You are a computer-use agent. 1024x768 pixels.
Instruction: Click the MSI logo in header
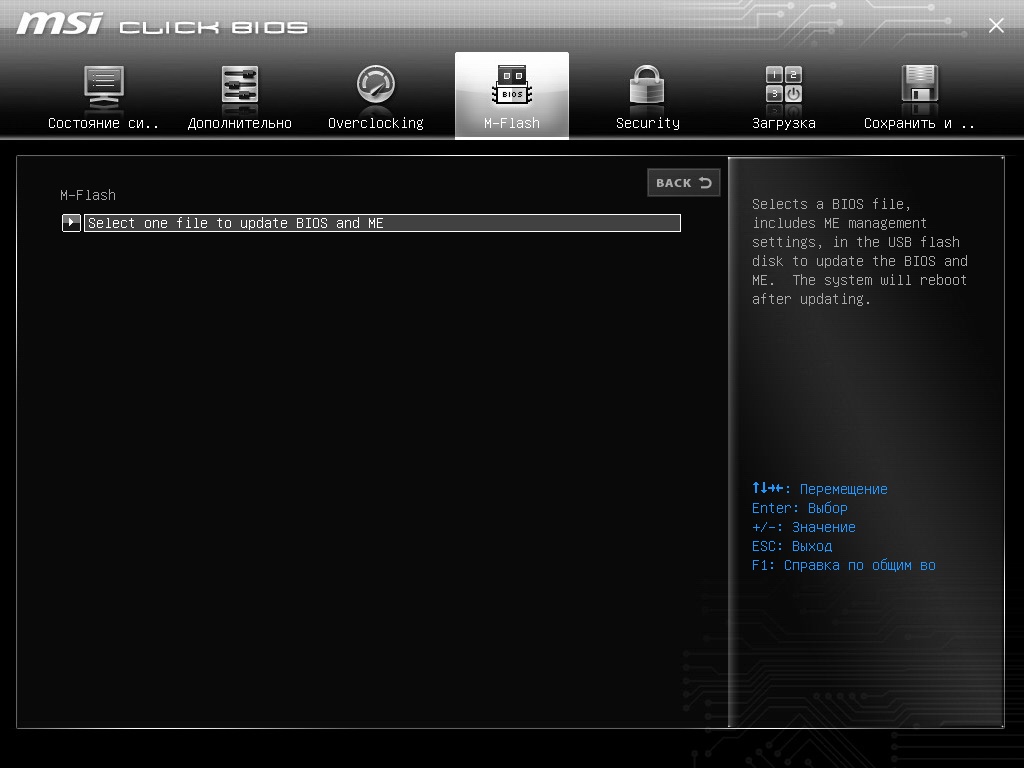point(60,25)
